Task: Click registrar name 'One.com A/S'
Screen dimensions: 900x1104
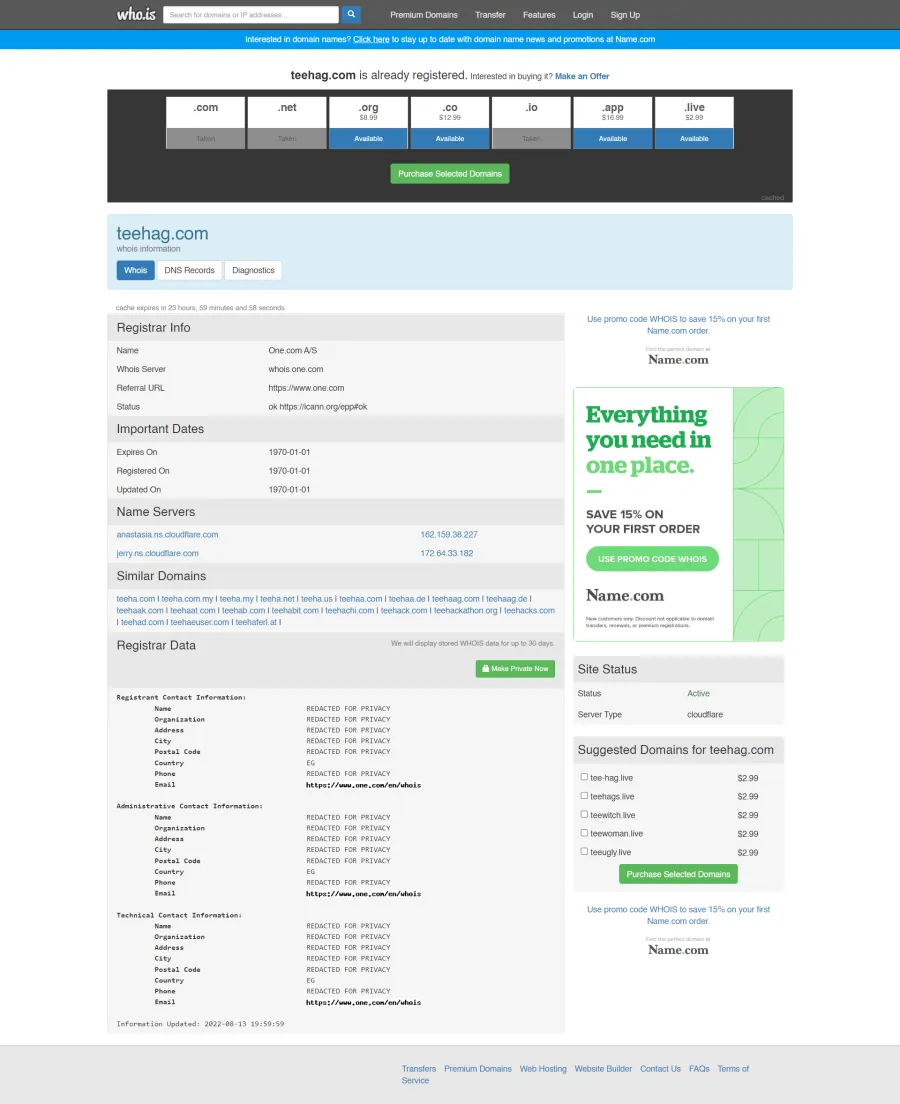Action: tap(292, 351)
